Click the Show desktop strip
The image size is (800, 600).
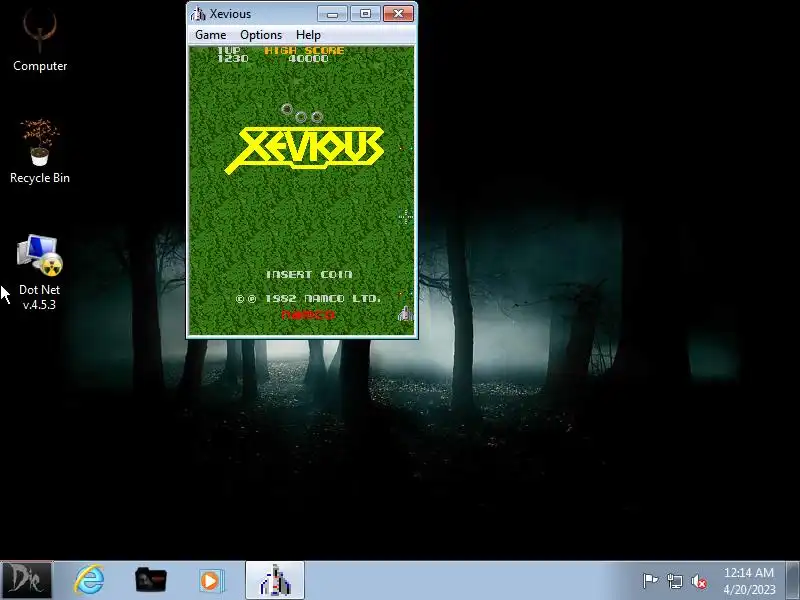[793, 581]
